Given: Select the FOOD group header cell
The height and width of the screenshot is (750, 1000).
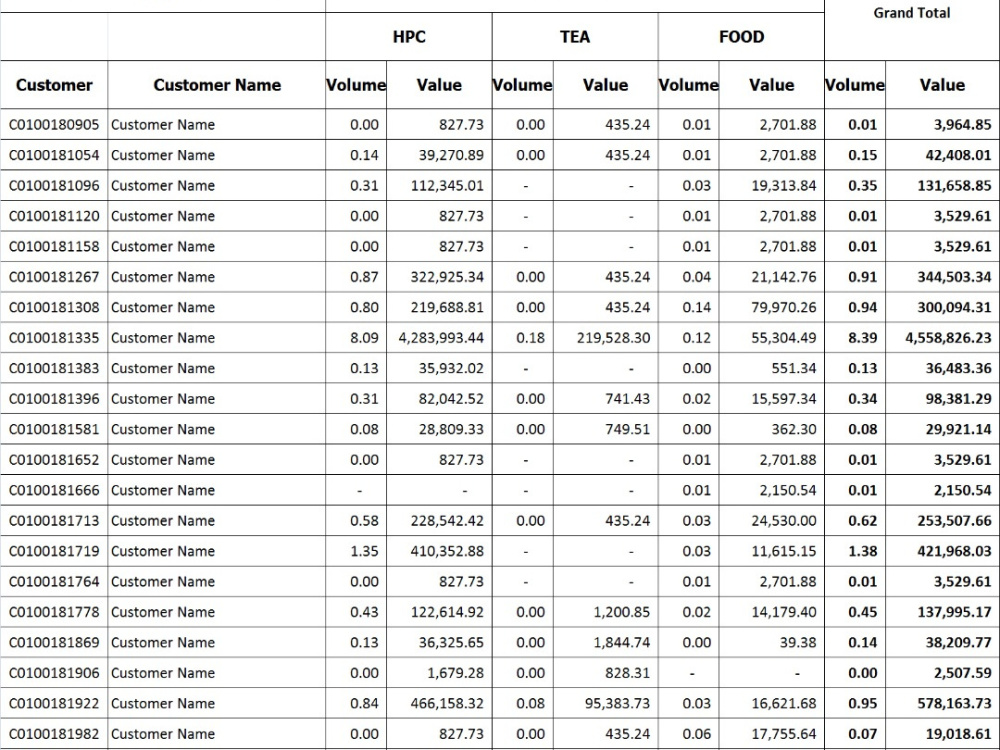Looking at the screenshot, I should pos(741,37).
